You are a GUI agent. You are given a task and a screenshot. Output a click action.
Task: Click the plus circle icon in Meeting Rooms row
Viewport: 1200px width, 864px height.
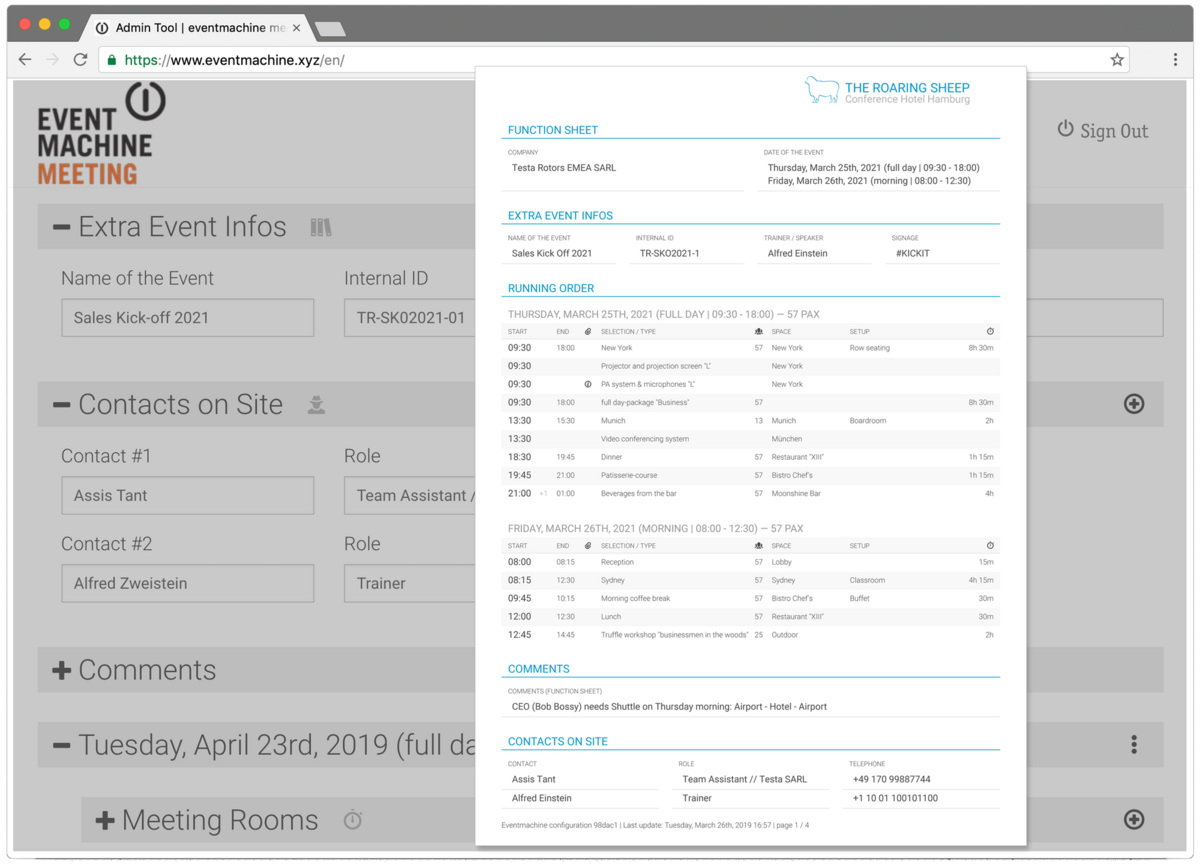coord(1134,820)
